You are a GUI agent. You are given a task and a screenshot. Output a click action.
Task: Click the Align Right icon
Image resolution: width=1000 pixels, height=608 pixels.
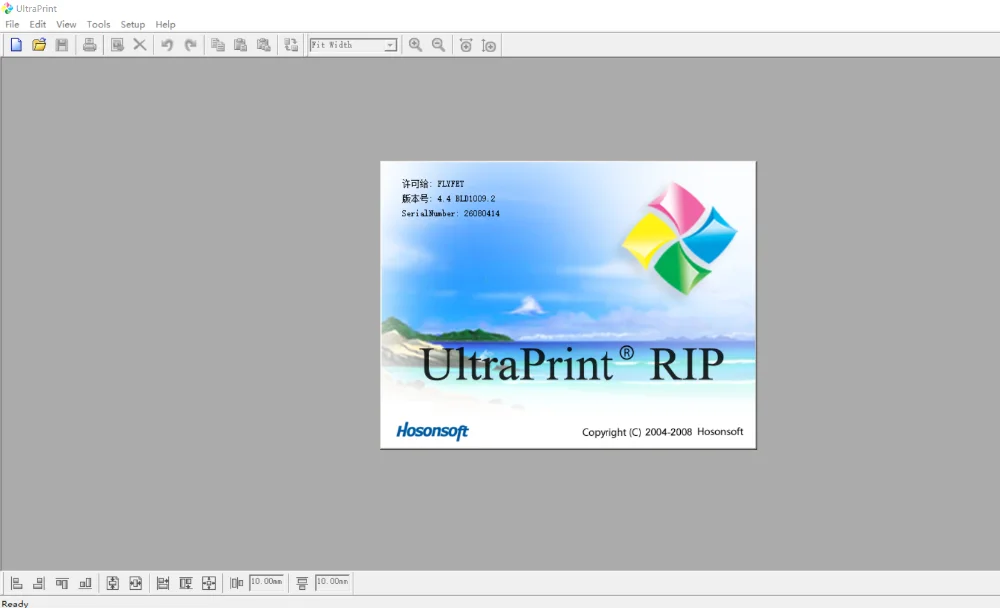coord(39,583)
